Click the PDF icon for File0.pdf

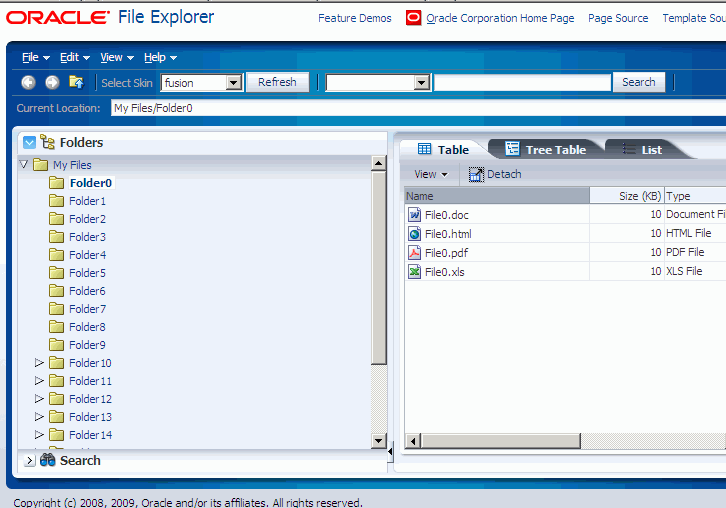click(414, 253)
